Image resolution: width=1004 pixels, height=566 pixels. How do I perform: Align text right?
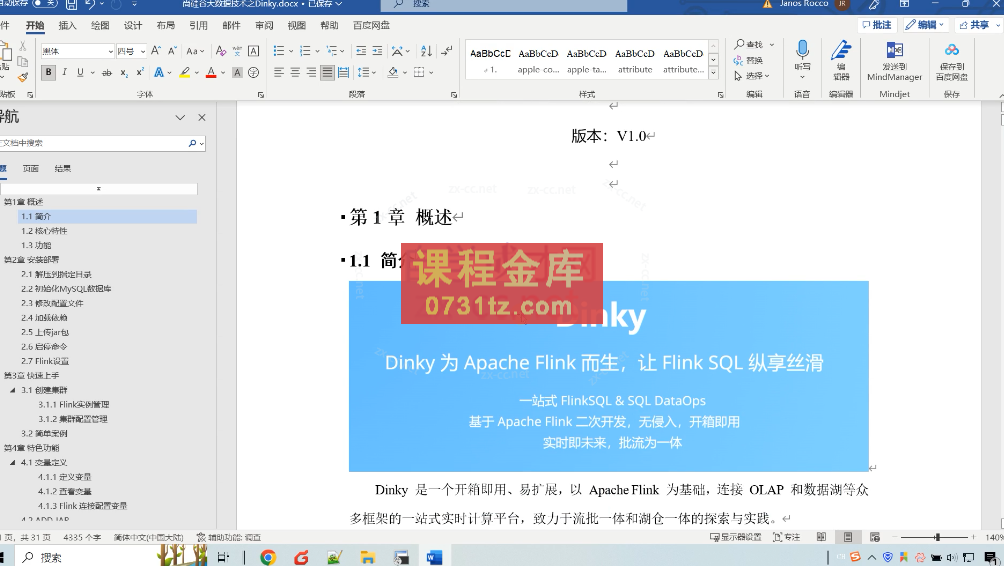(311, 72)
